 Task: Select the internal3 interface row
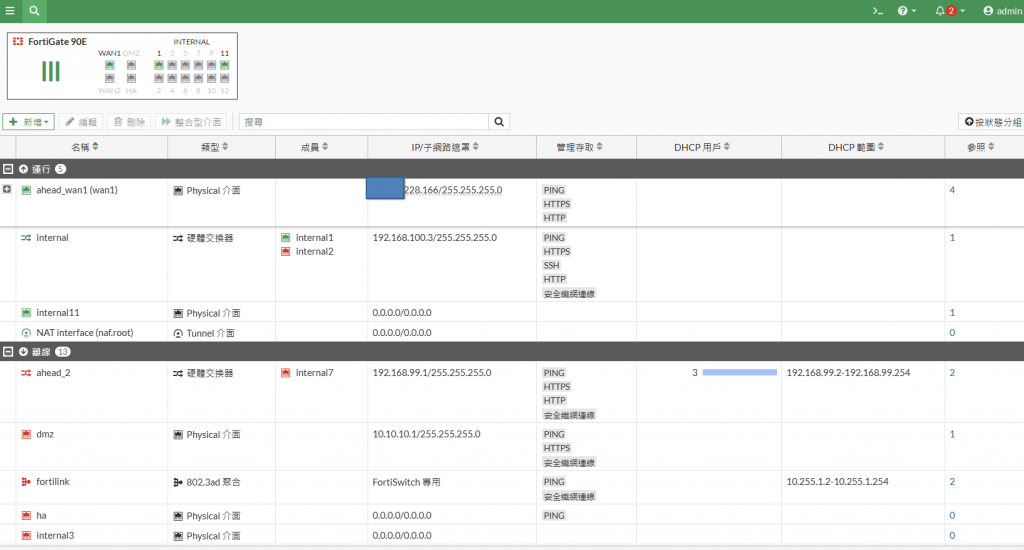pos(512,535)
